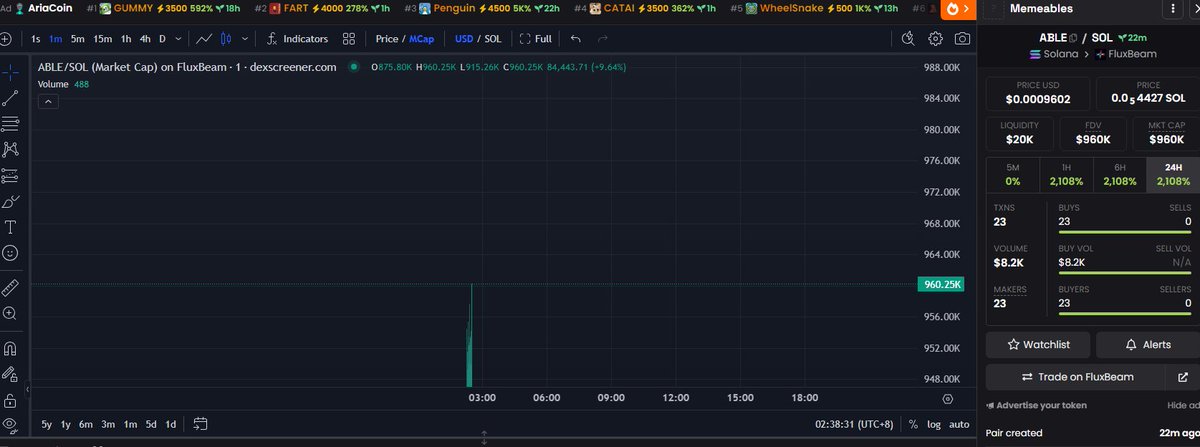The image size is (1200, 447).
Task: Select 6H stats tab
Action: click(1120, 174)
